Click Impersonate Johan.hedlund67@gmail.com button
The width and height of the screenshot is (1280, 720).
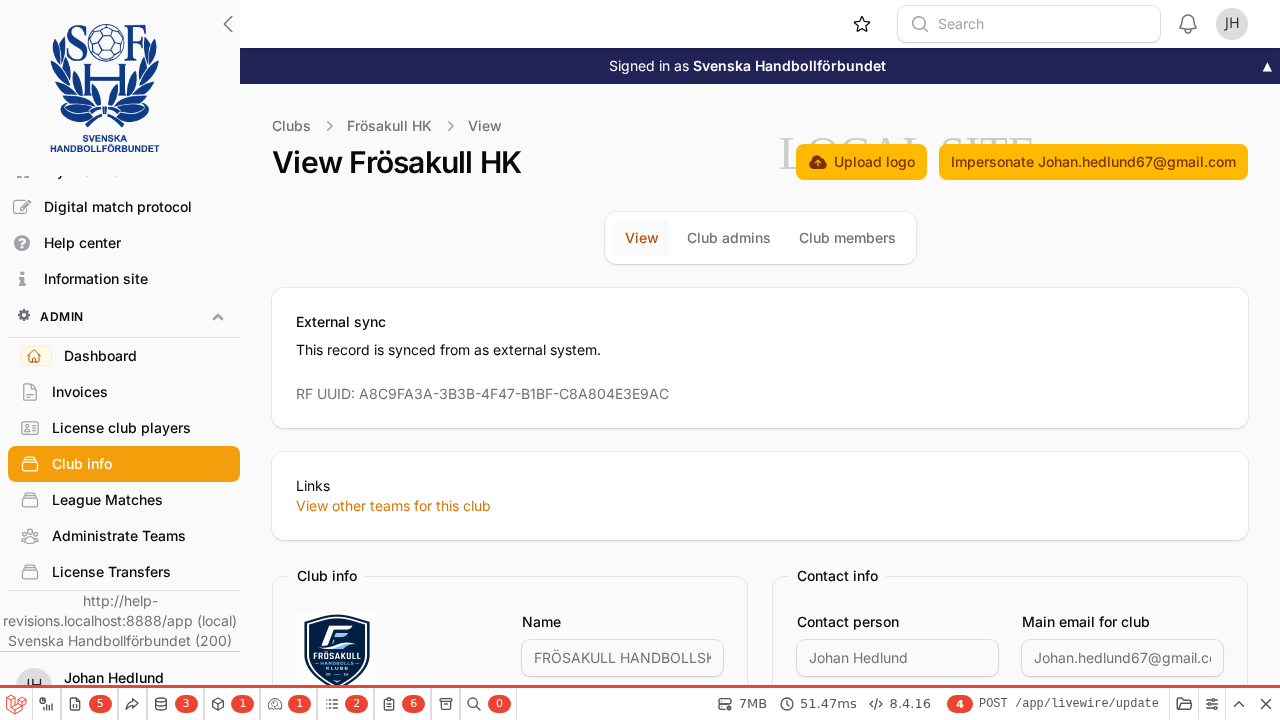tap(1093, 162)
